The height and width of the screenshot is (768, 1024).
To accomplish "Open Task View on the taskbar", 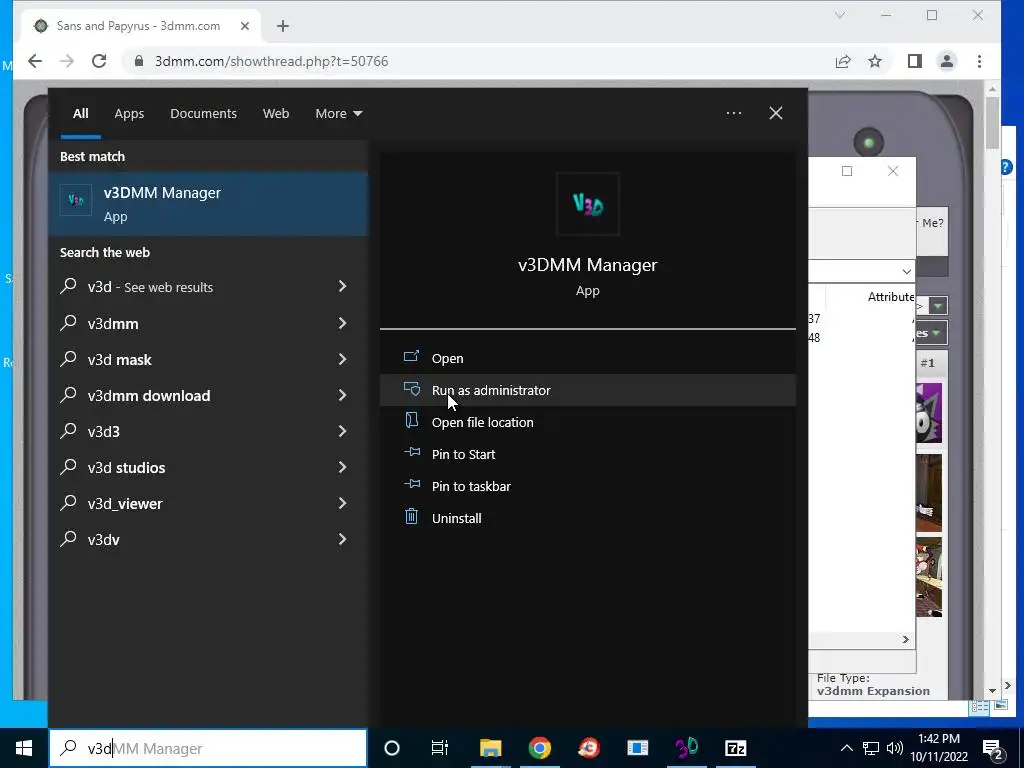I will tap(440, 748).
